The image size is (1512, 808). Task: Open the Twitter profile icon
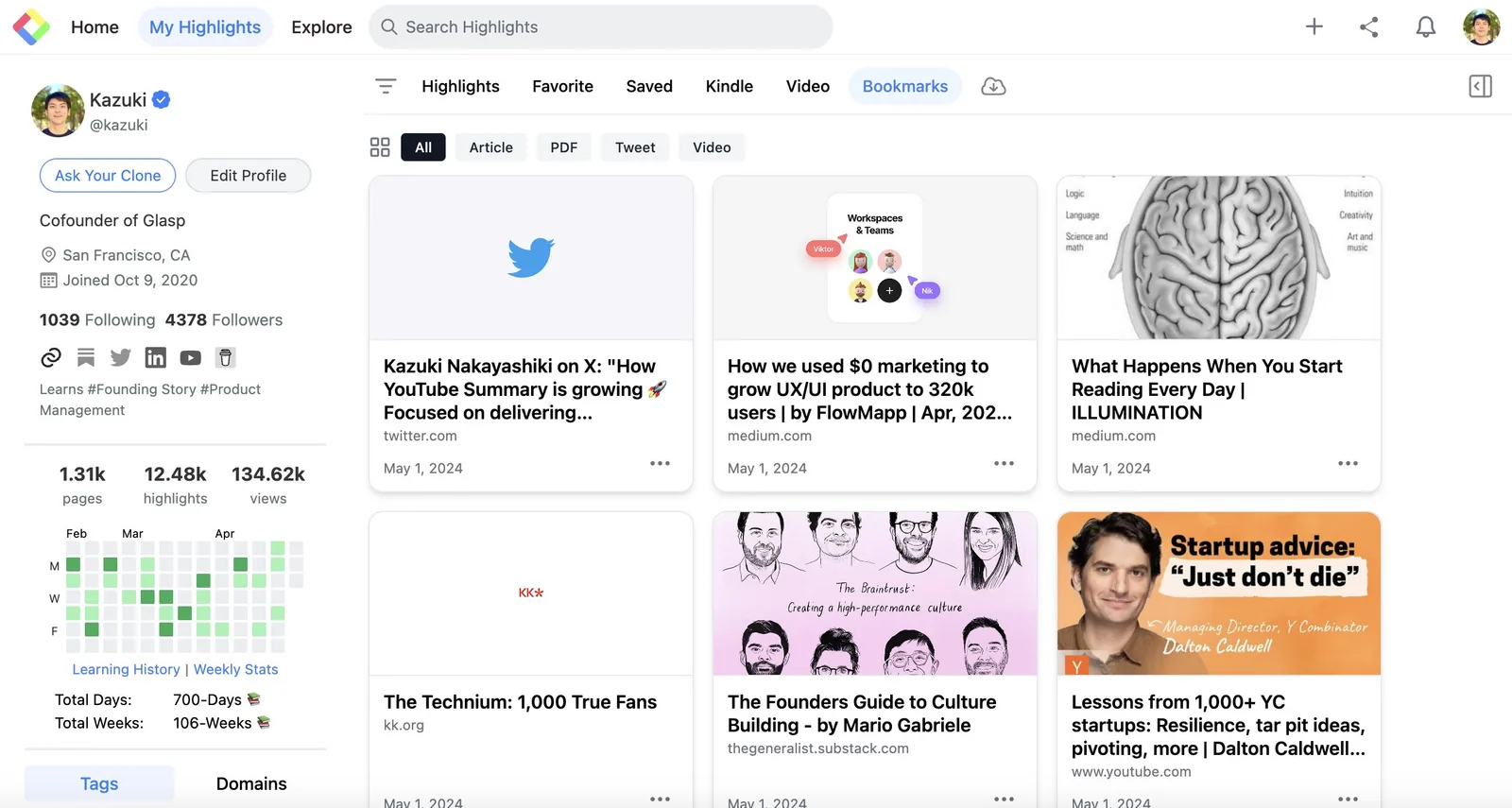pos(121,357)
